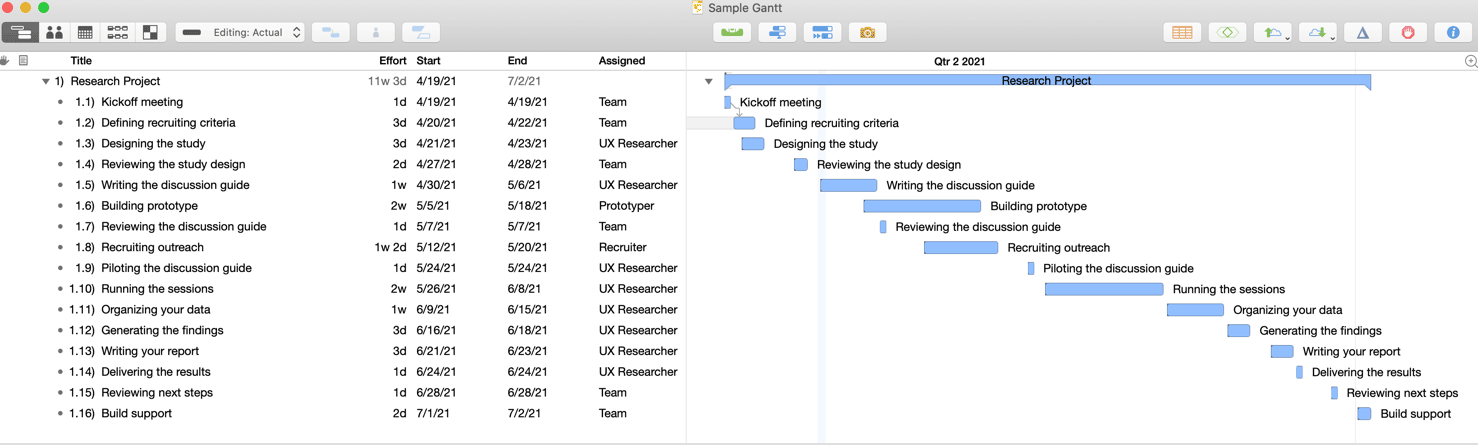Collapse the Research Project Gantt group triangle
The width and height of the screenshot is (1478, 445).
[x=709, y=81]
